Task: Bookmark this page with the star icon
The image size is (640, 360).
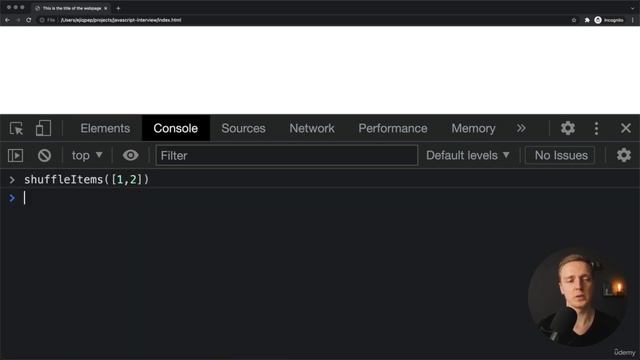Action: [573, 20]
